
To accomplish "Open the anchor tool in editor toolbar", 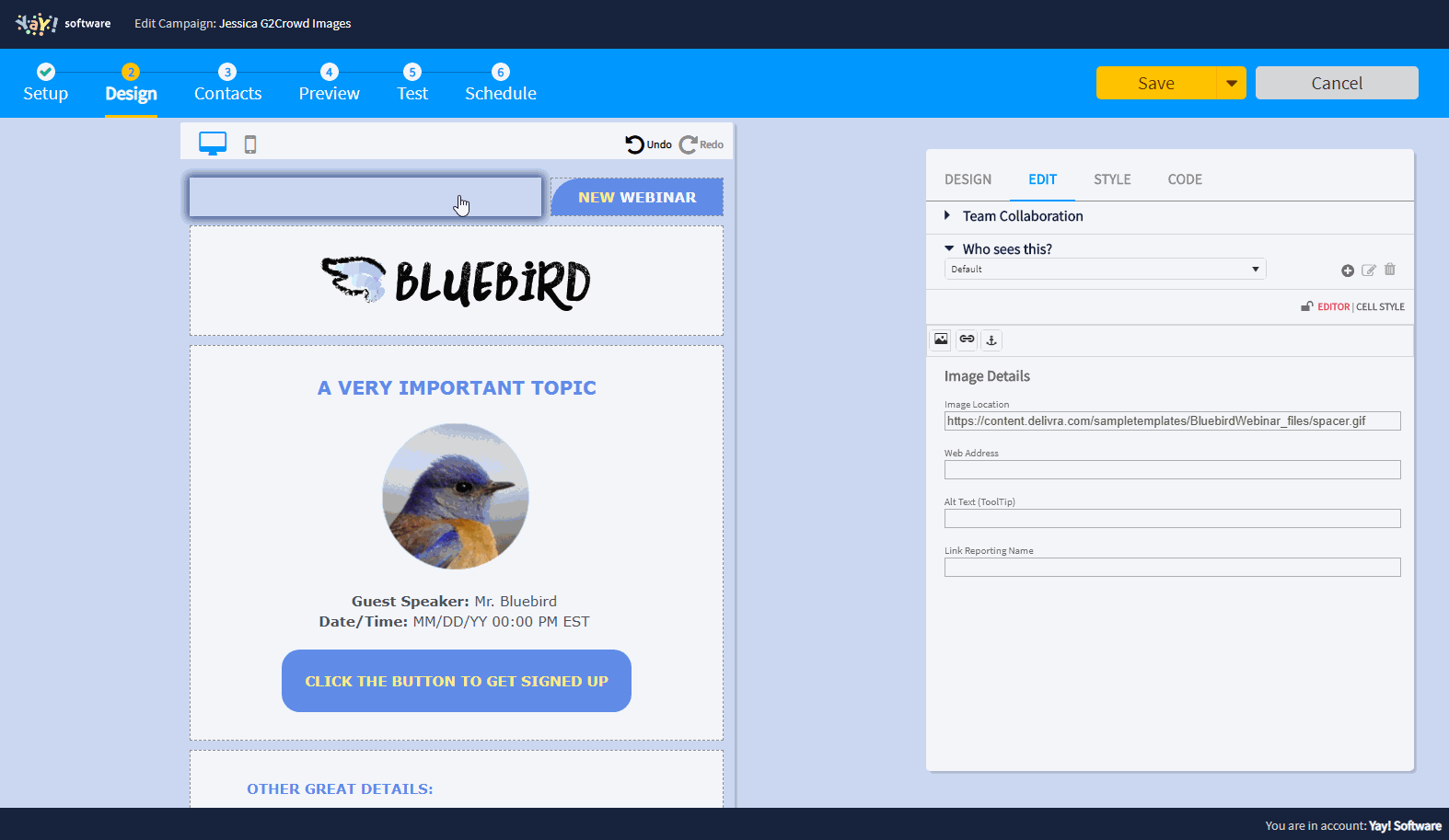I will (x=991, y=339).
